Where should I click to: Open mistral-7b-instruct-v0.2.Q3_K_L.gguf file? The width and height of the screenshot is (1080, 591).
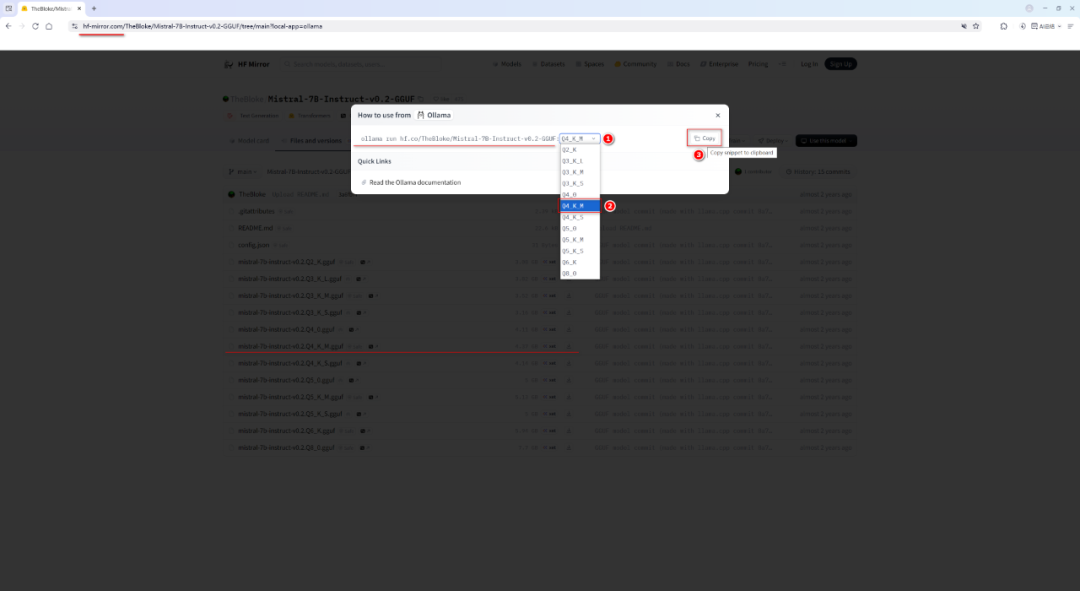coord(290,279)
